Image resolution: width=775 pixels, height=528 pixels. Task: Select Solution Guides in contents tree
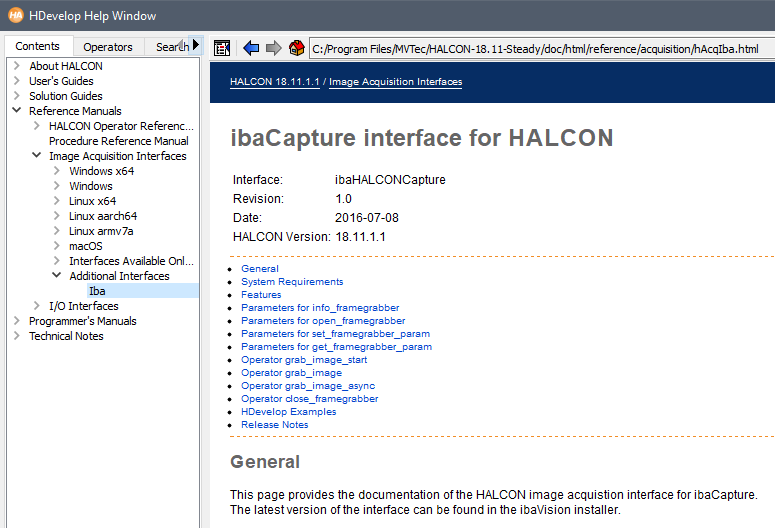(66, 96)
